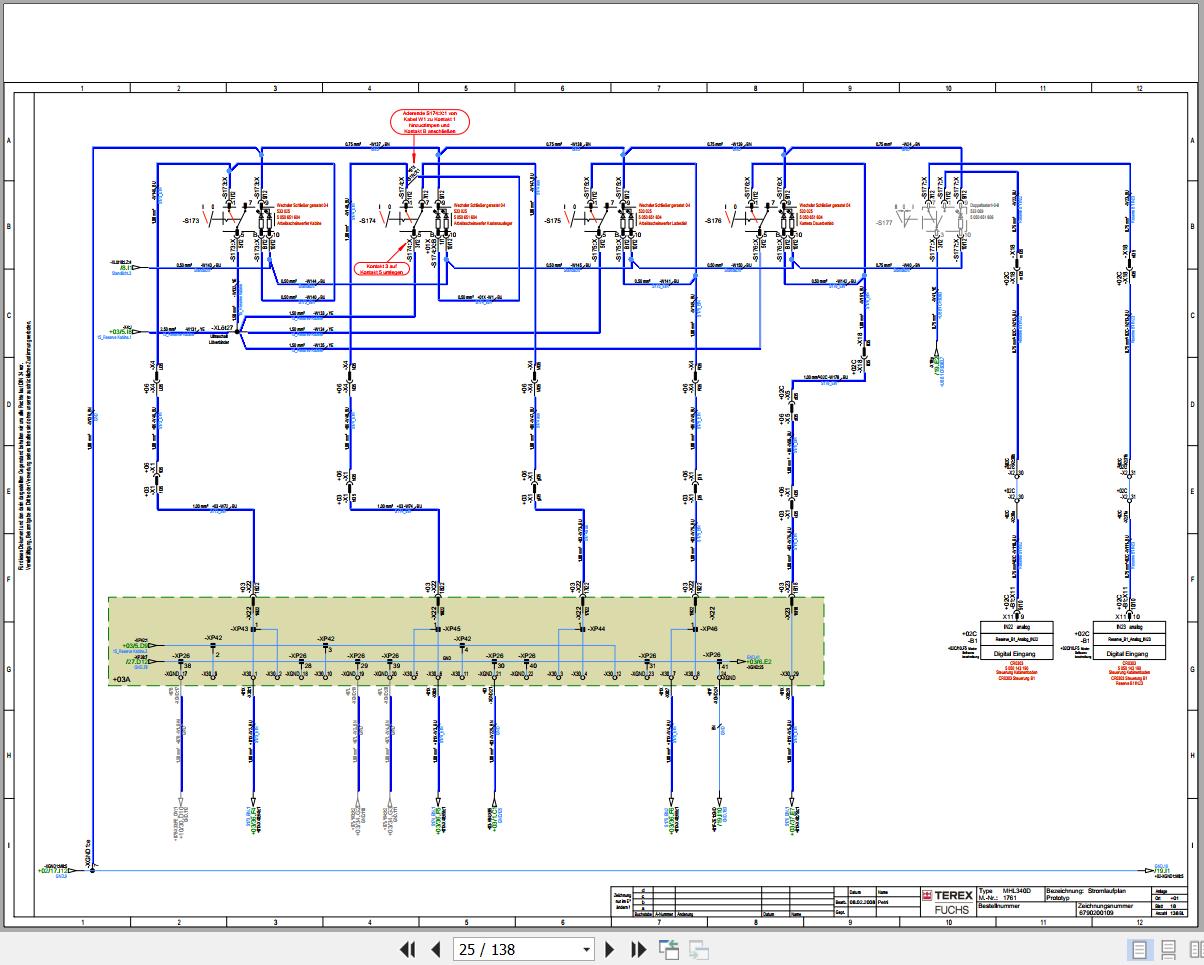The image size is (1204, 965).
Task: Go to the previous page
Action: [435, 949]
